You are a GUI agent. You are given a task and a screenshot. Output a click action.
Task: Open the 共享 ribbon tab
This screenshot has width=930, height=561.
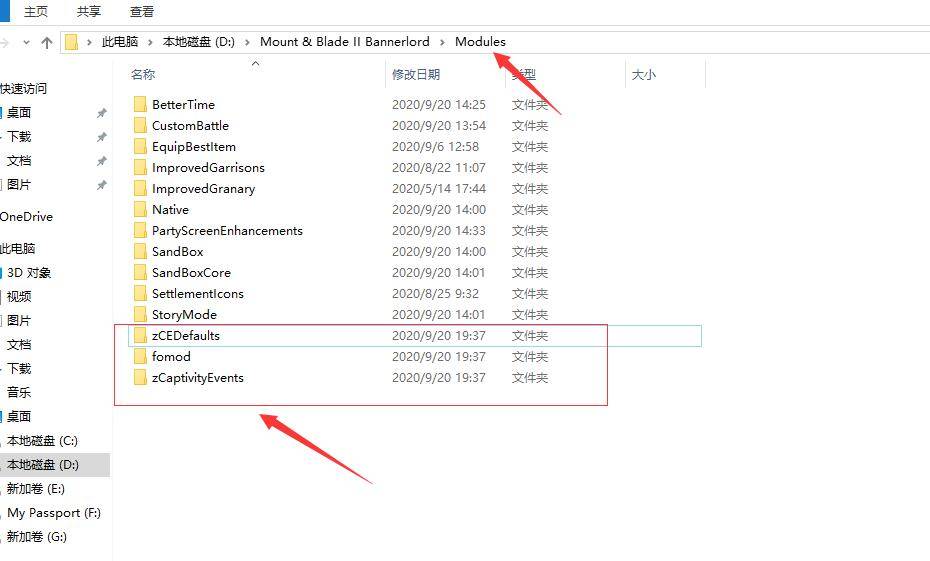point(88,11)
